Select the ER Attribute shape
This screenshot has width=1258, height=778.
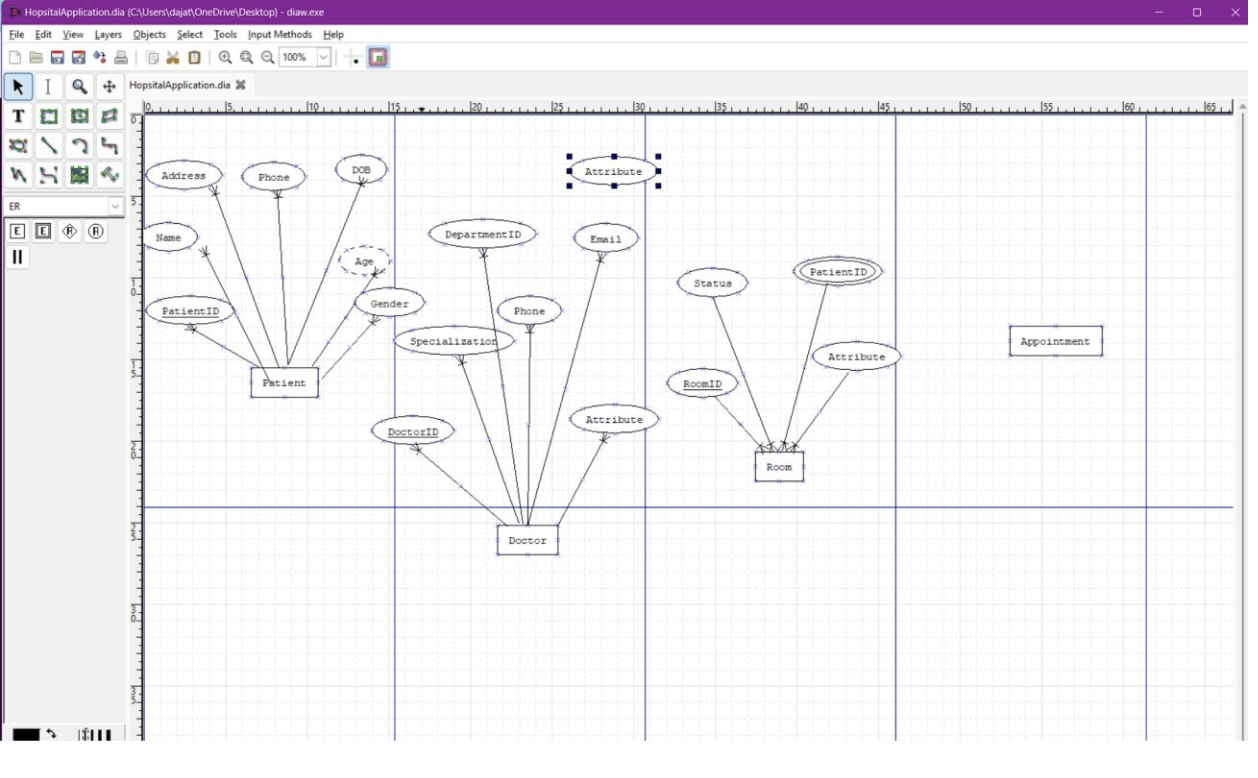coord(93,231)
